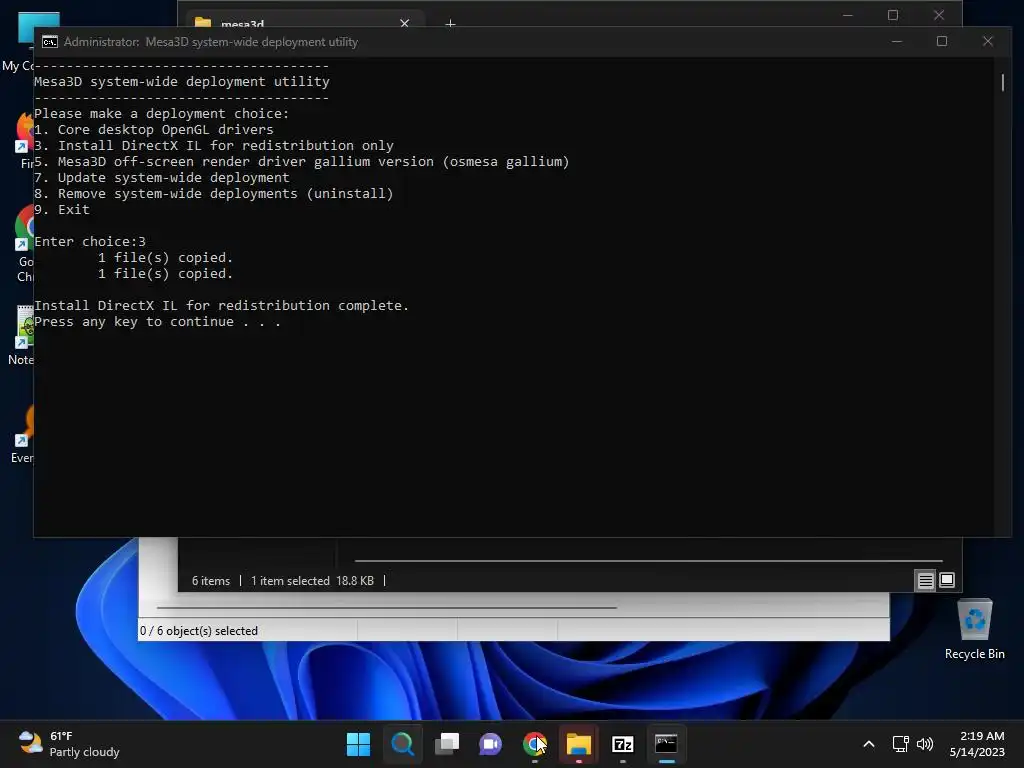Click the 7-Zip window horizontal scrollbar
Viewport: 1024px width, 768px height.
pos(387,607)
